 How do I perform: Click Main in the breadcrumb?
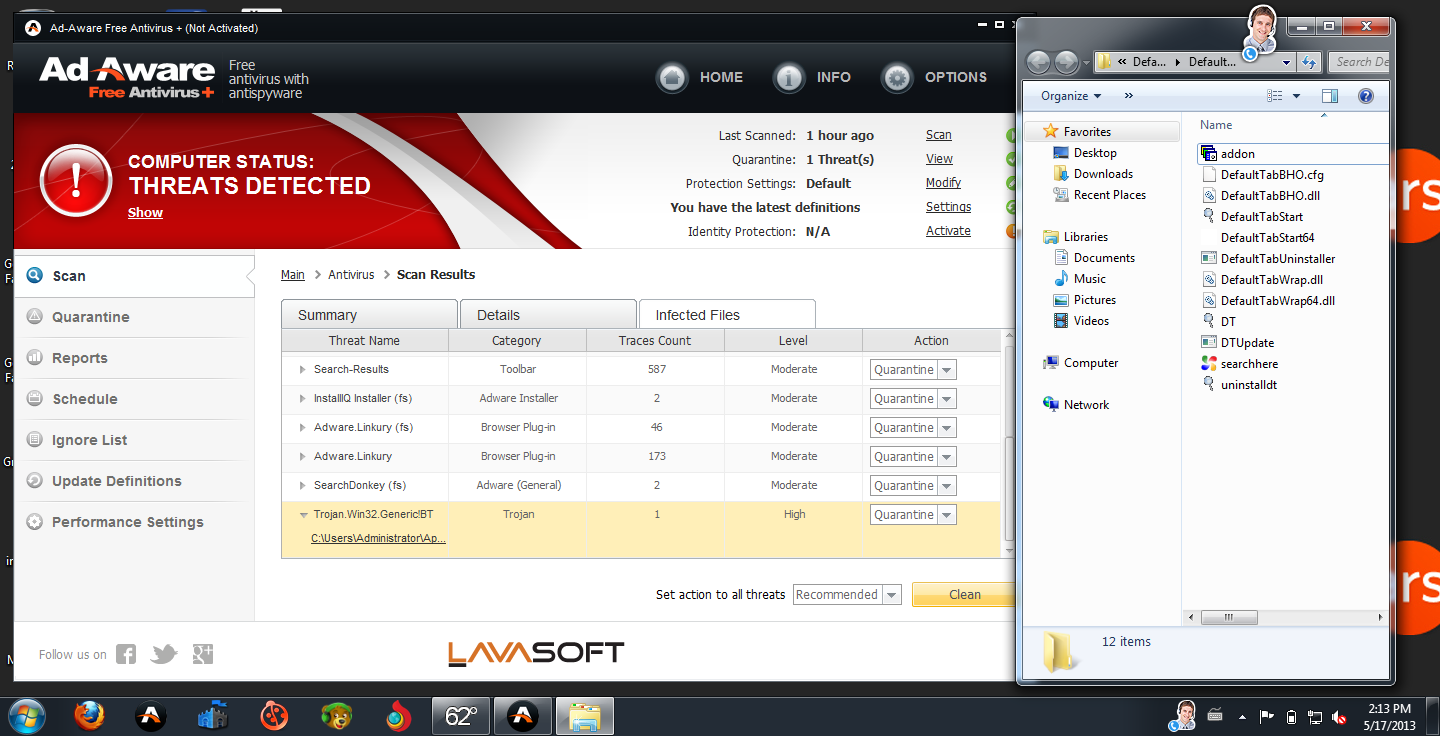[293, 275]
